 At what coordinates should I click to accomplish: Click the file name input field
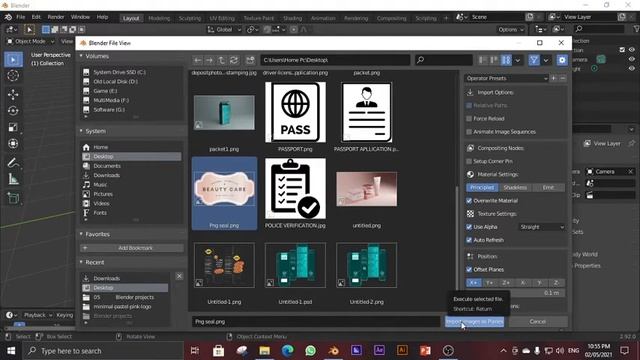[316, 322]
